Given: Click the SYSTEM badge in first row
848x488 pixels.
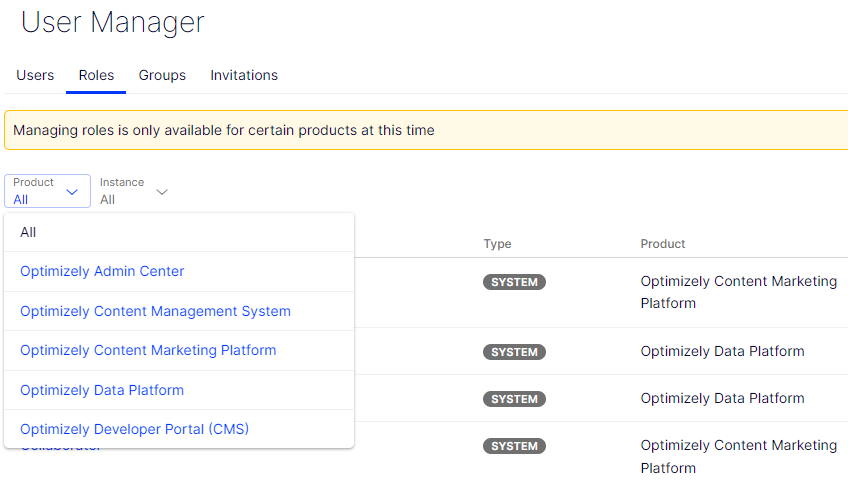Looking at the screenshot, I should [514, 282].
